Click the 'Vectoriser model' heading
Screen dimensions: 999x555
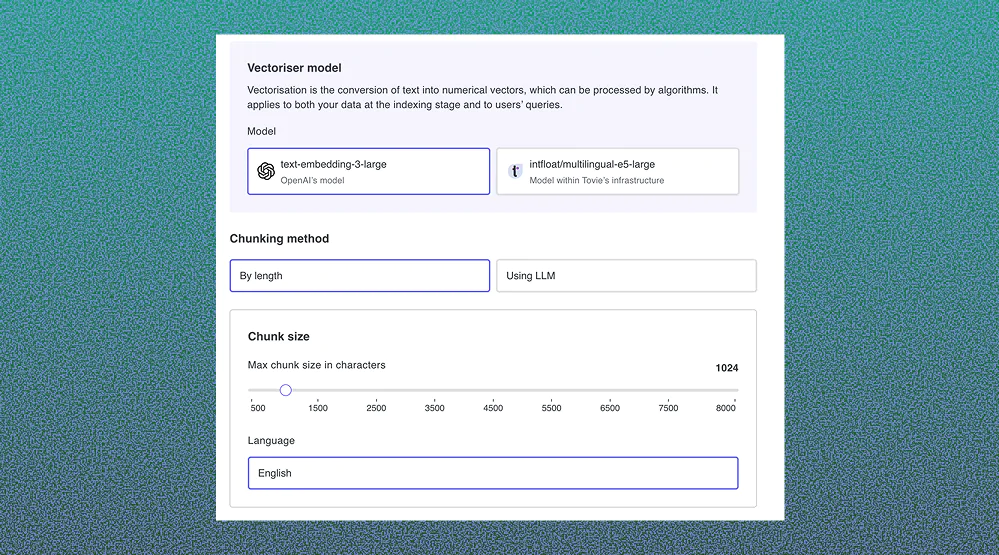[294, 68]
